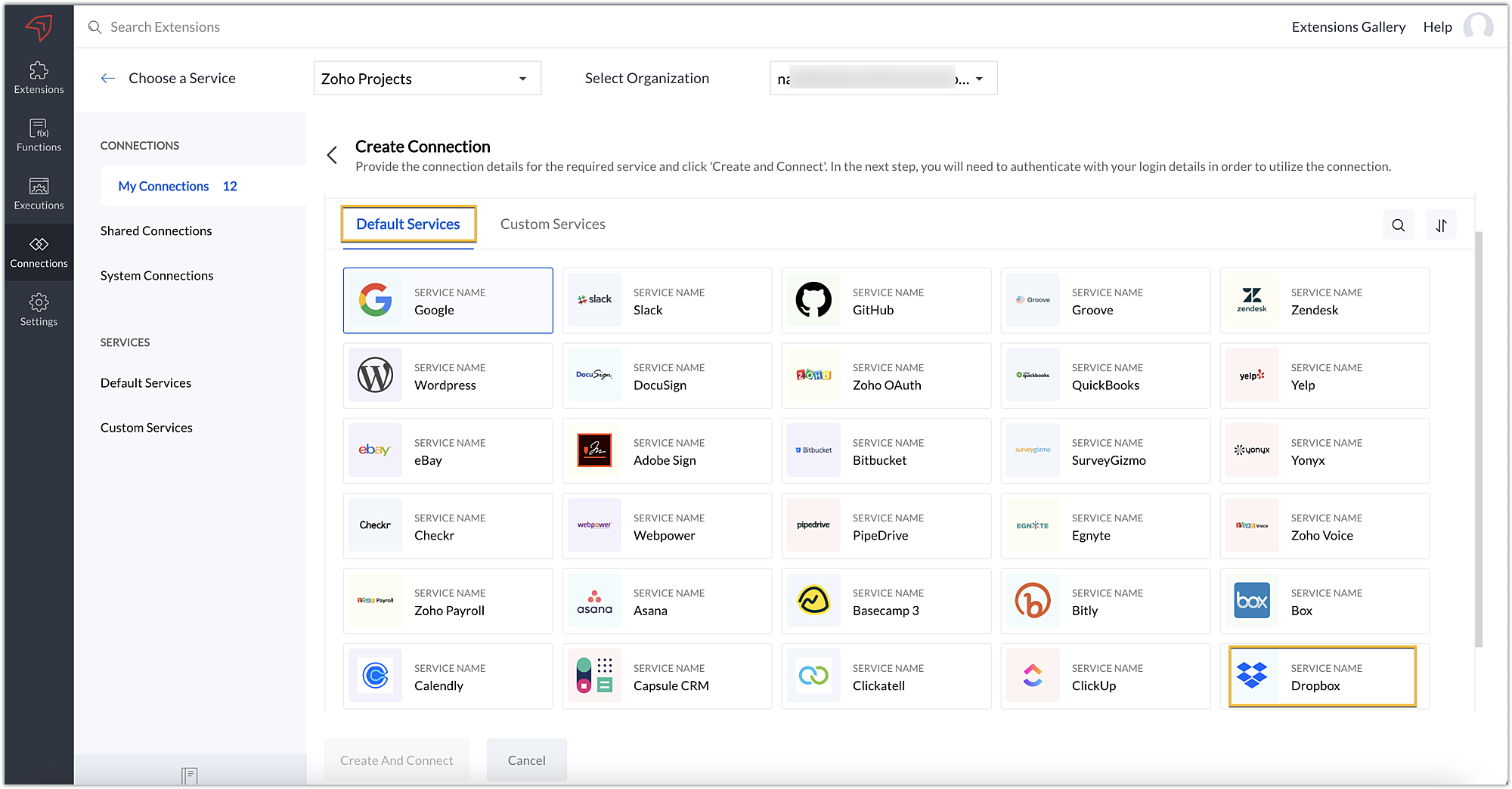Open My Connections list
Viewport: 1512px width, 789px height.
[203, 186]
